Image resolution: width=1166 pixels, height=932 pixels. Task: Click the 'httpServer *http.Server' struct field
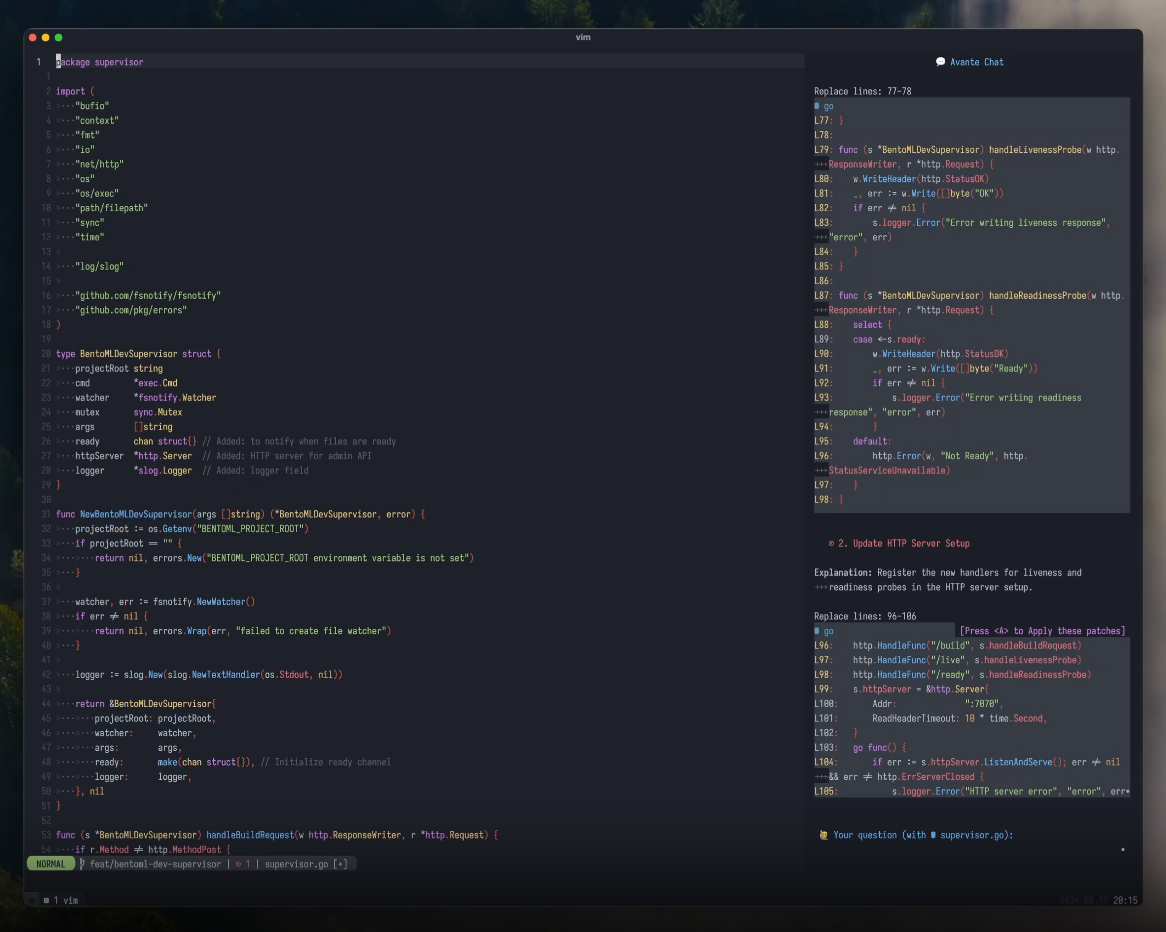pos(133,456)
